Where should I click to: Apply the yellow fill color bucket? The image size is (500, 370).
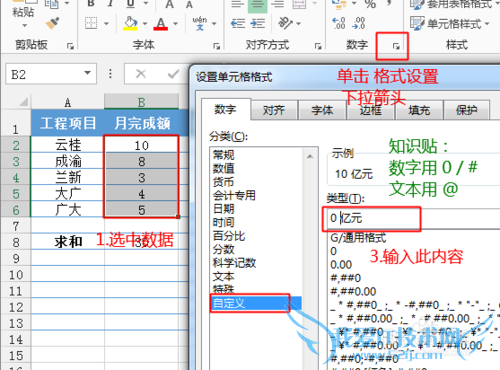130,23
